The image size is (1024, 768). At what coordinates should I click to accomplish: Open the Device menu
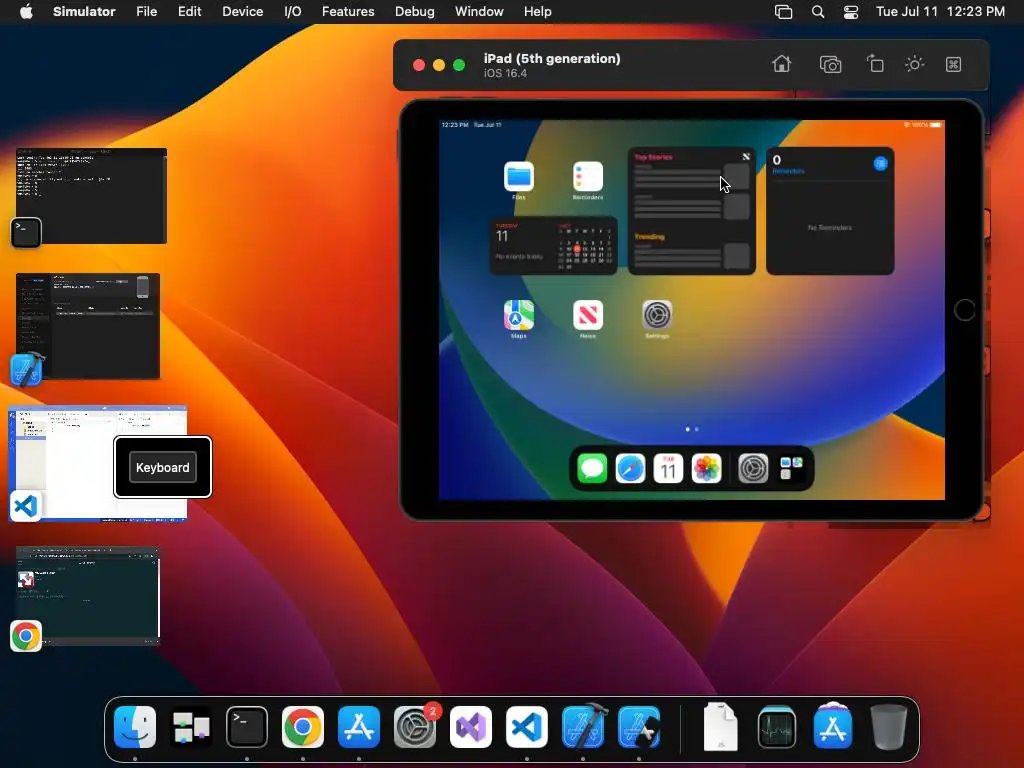[x=242, y=11]
